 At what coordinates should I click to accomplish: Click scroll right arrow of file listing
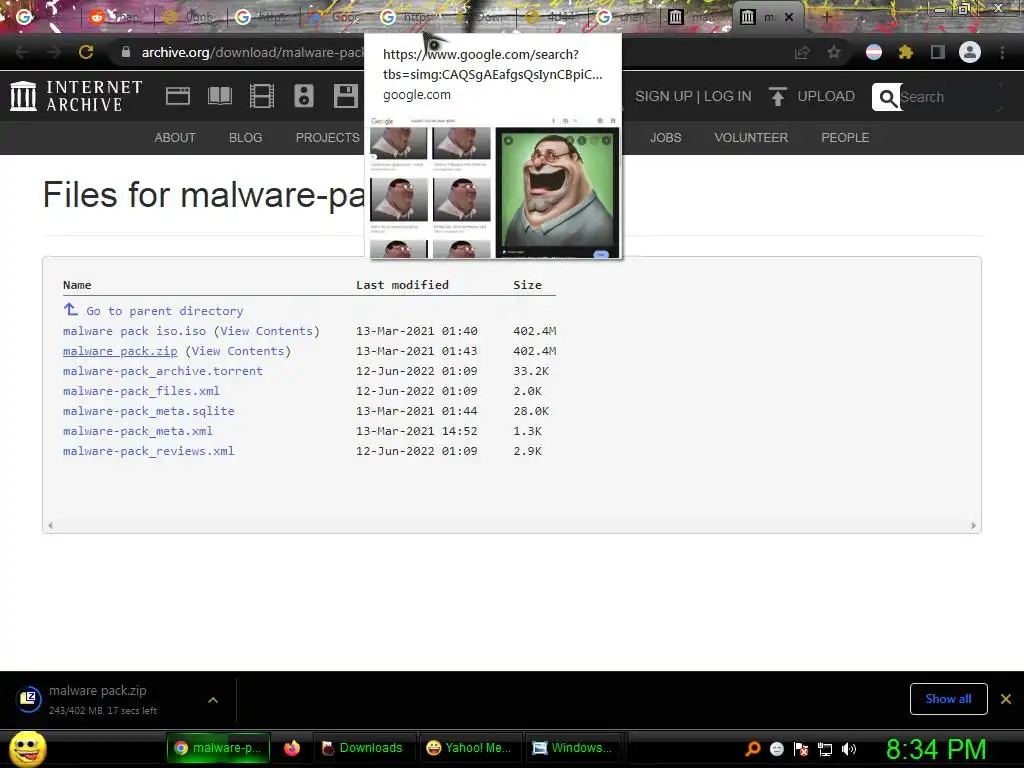coord(973,525)
